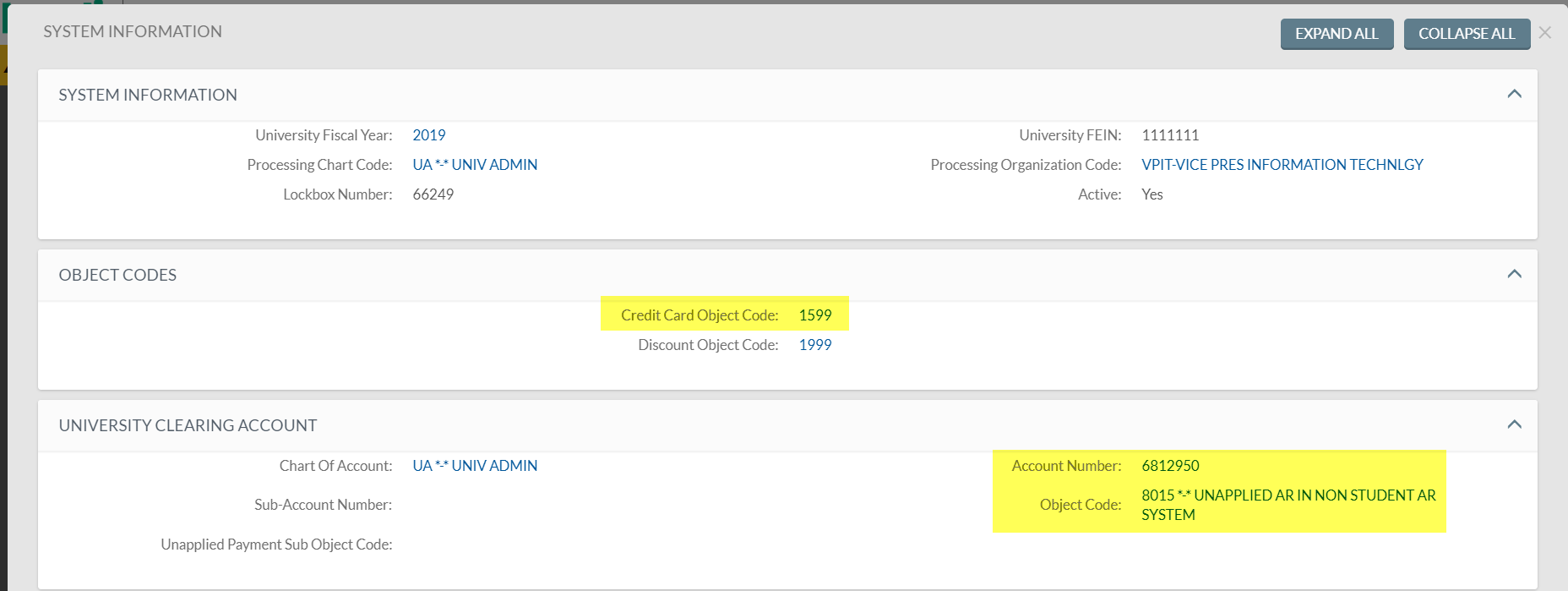Viewport: 1568px width, 591px height.
Task: Click the UNIVERSITY CLEARING ACCOUNT header title
Action: [x=188, y=425]
